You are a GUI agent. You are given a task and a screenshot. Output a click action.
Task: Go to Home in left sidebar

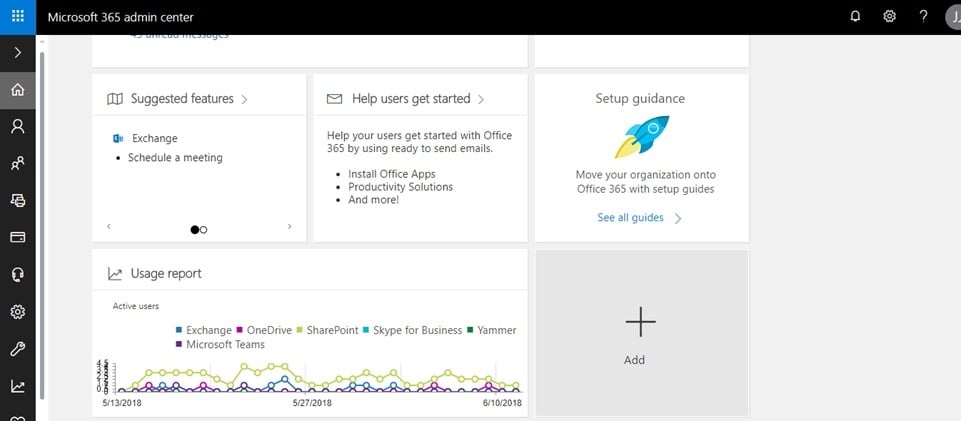[x=18, y=90]
